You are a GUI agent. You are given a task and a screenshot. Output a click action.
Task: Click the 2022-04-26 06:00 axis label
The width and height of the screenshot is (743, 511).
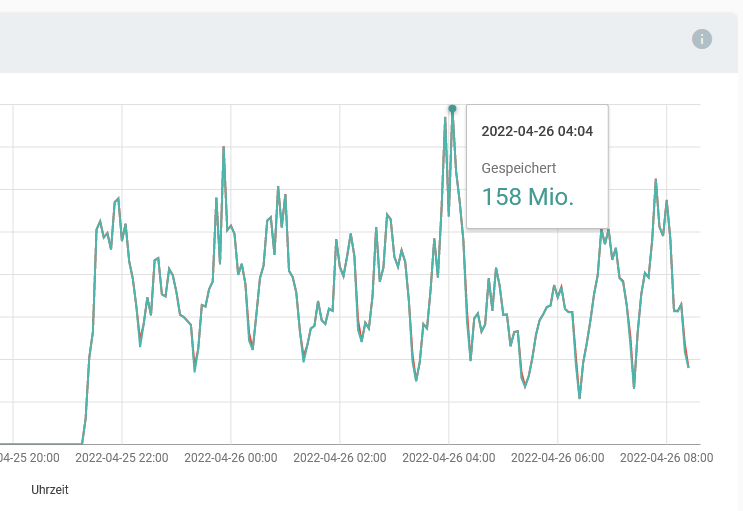click(x=558, y=457)
